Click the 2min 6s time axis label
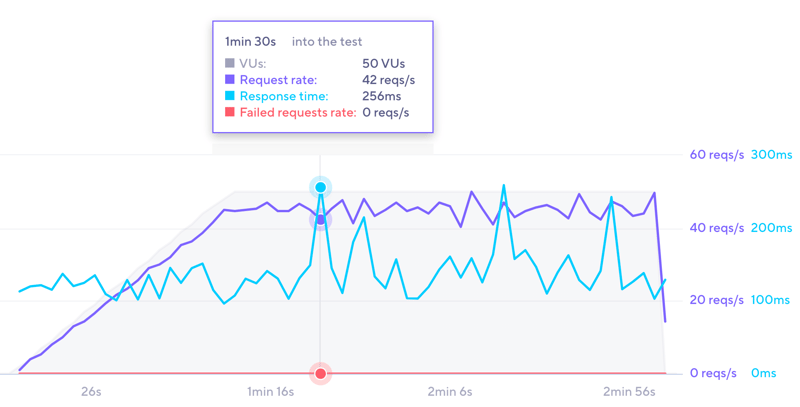This screenshot has width=800, height=407. pos(449,392)
